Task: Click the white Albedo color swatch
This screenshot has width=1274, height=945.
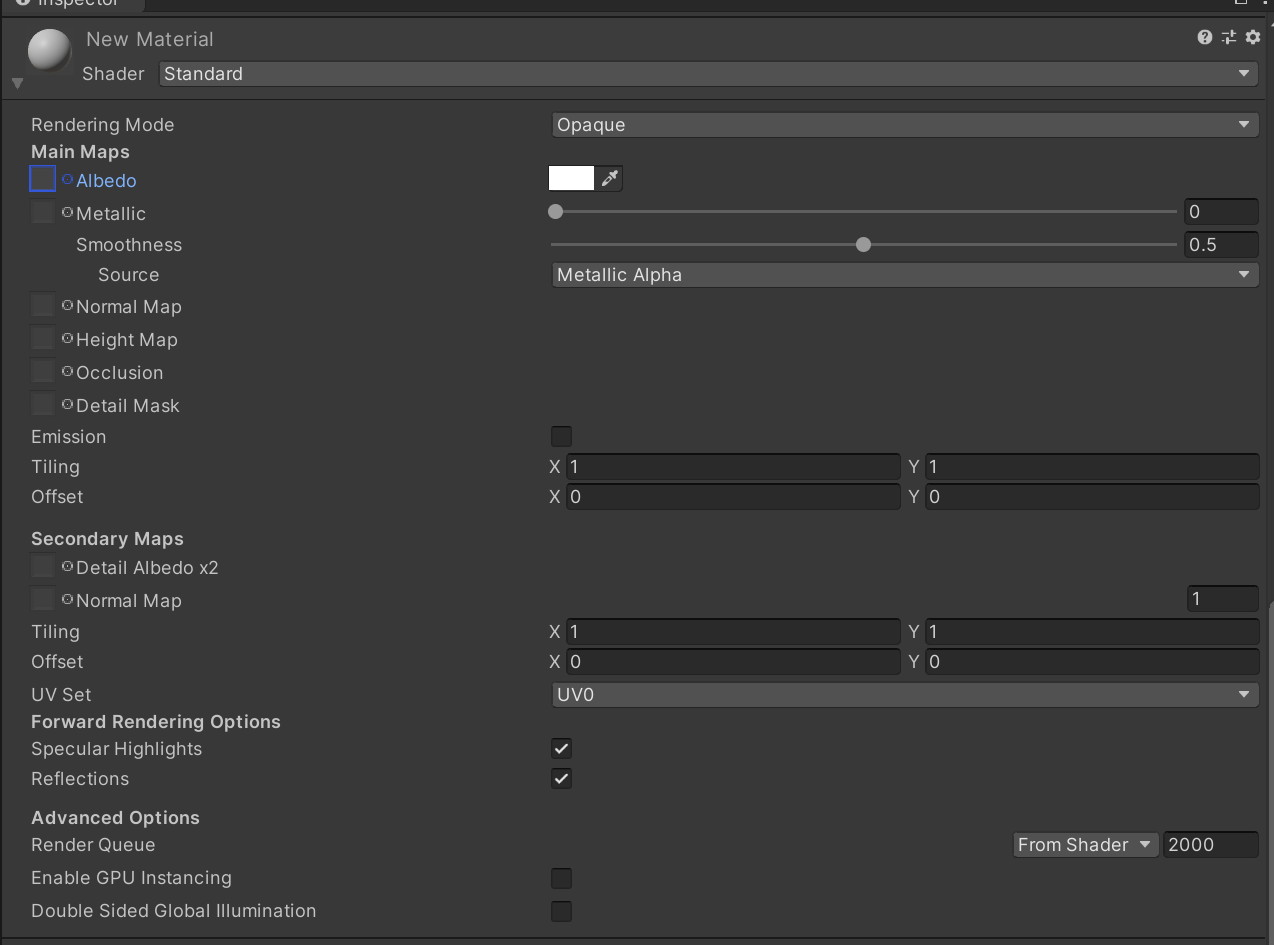Action: click(571, 178)
